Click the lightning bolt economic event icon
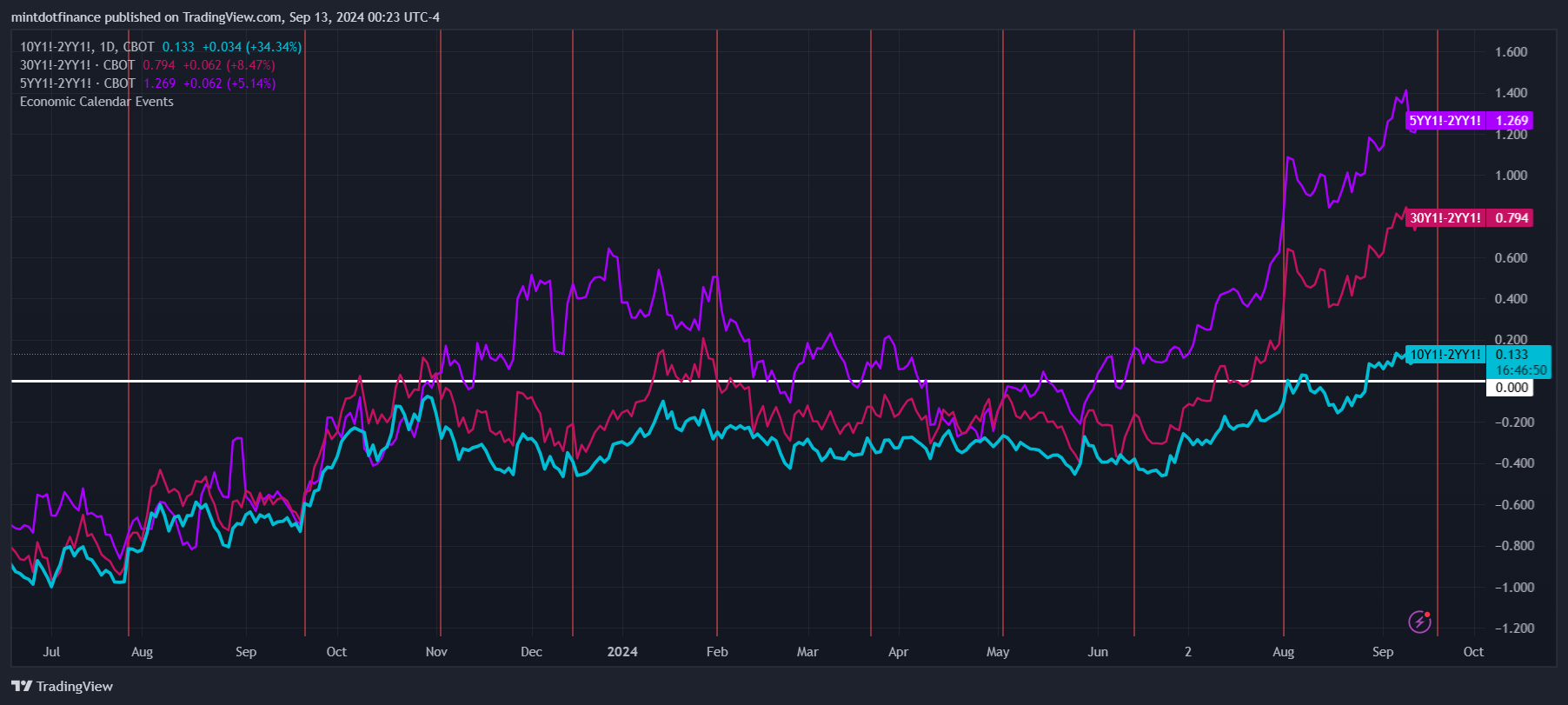 point(1419,622)
